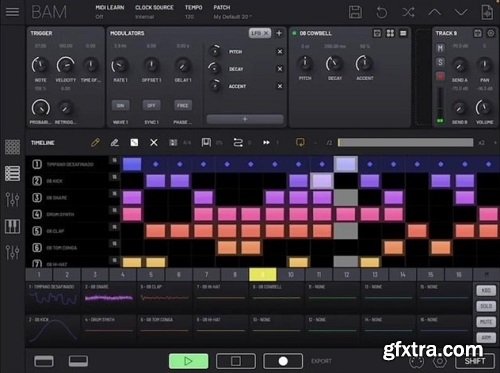
Task: Remove the Decay modulation target
Action: [x=280, y=69]
